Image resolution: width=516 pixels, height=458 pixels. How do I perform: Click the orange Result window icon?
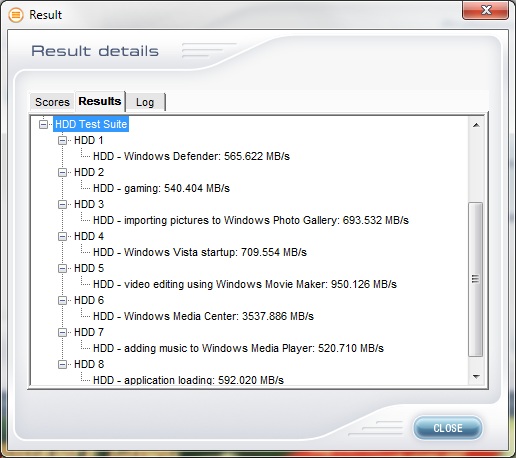pos(16,15)
